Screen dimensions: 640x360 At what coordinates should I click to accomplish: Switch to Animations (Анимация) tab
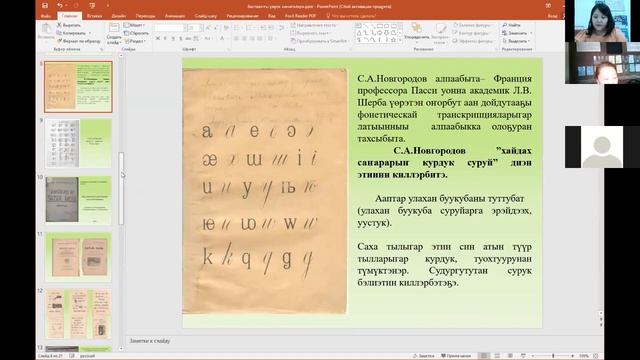click(x=175, y=16)
